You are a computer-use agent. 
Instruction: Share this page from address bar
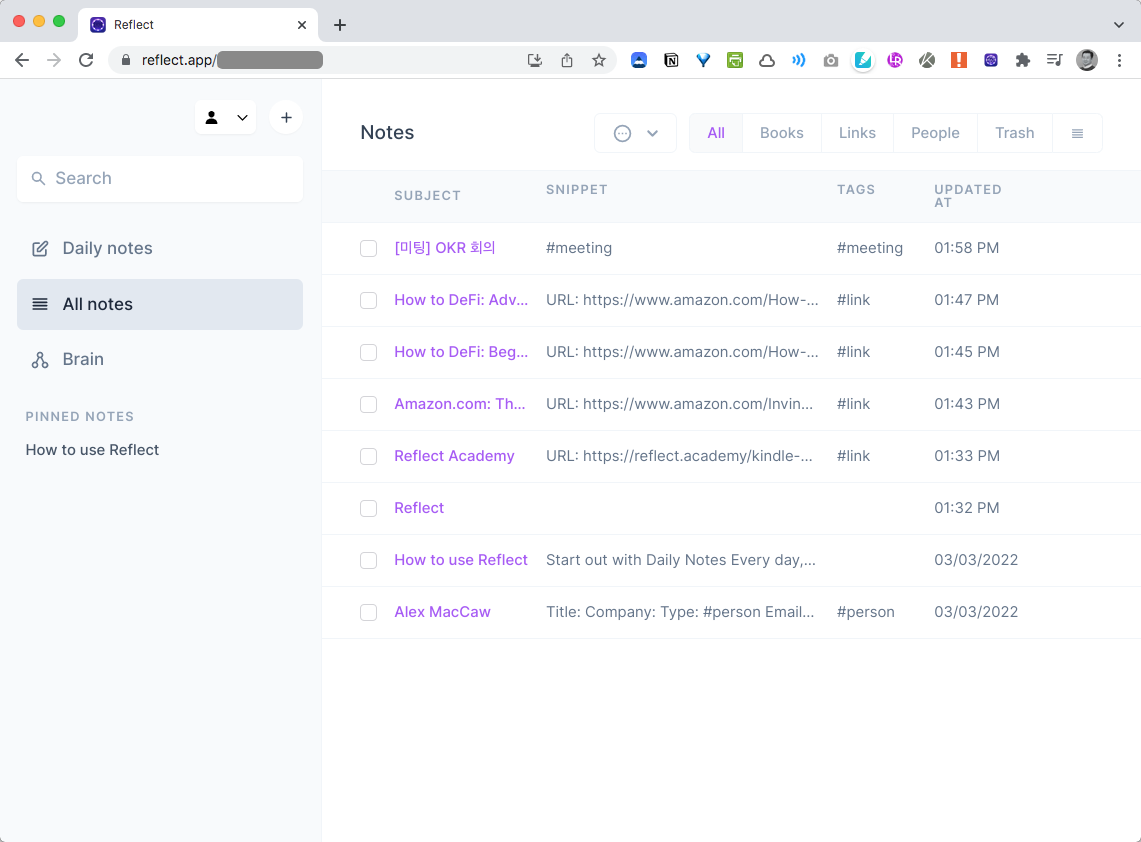coord(567,60)
